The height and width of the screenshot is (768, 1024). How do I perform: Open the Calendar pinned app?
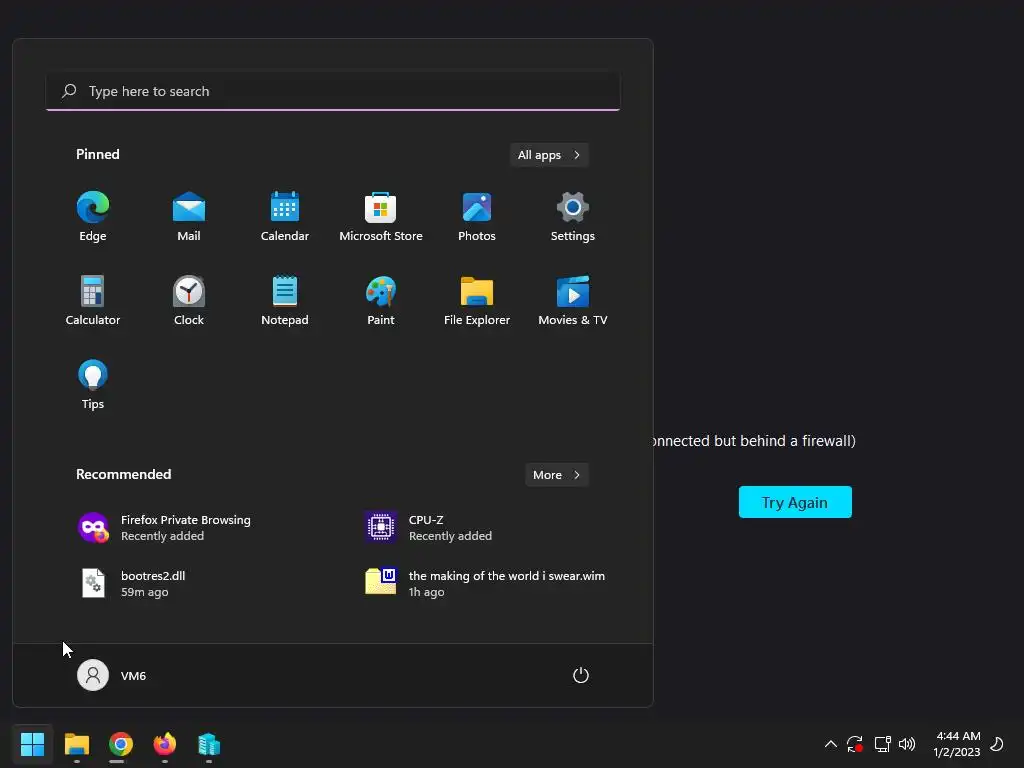click(x=285, y=217)
